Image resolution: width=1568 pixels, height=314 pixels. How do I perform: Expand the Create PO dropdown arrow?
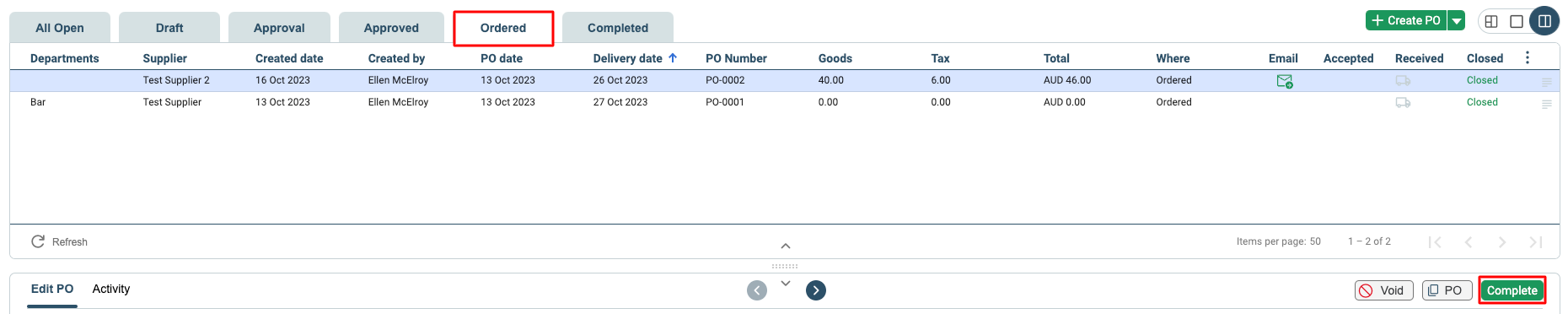pyautogui.click(x=1457, y=21)
